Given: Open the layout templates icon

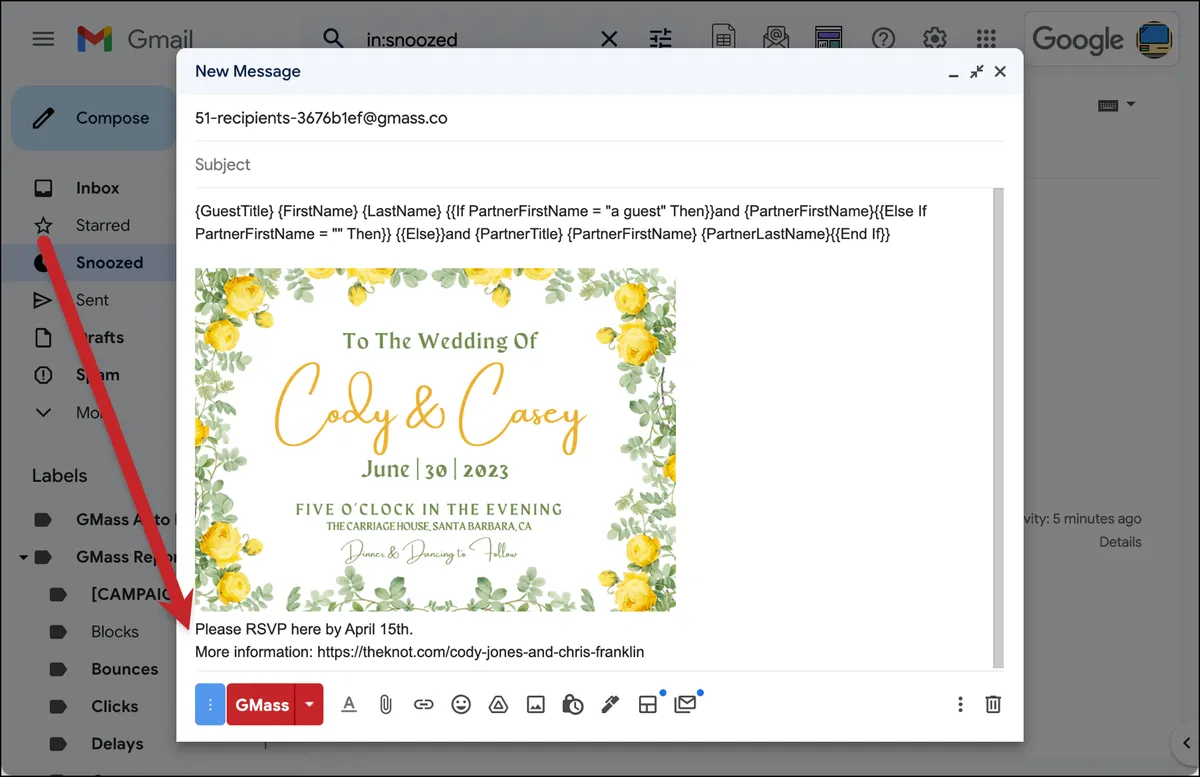Looking at the screenshot, I should [648, 705].
